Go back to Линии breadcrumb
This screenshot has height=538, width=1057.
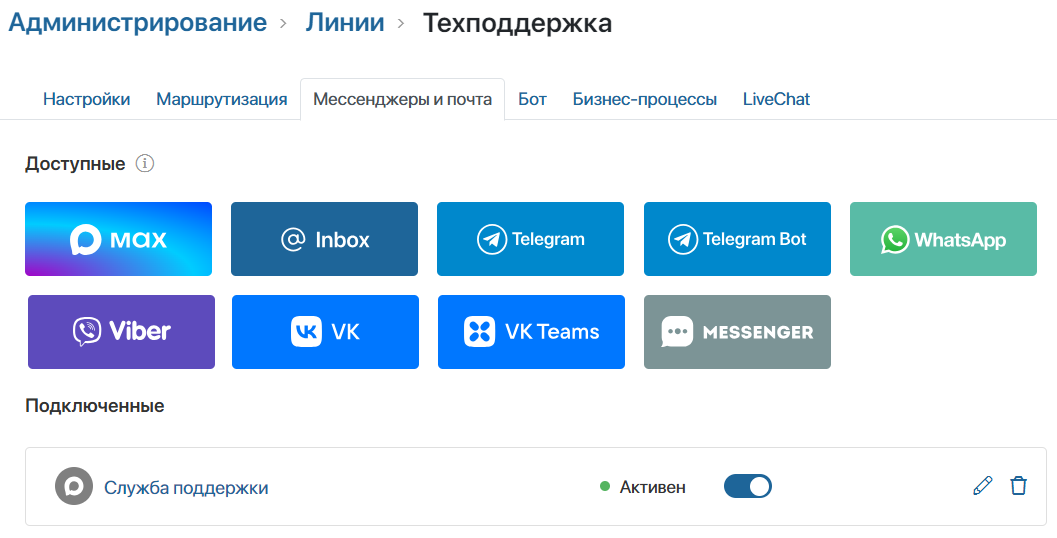[344, 23]
